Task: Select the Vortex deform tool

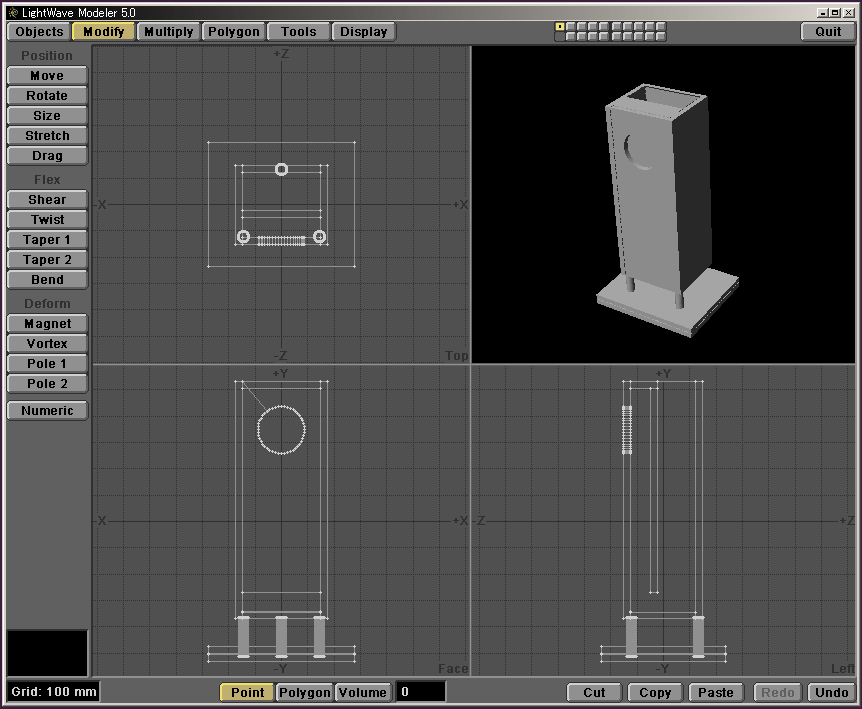Action: click(47, 344)
